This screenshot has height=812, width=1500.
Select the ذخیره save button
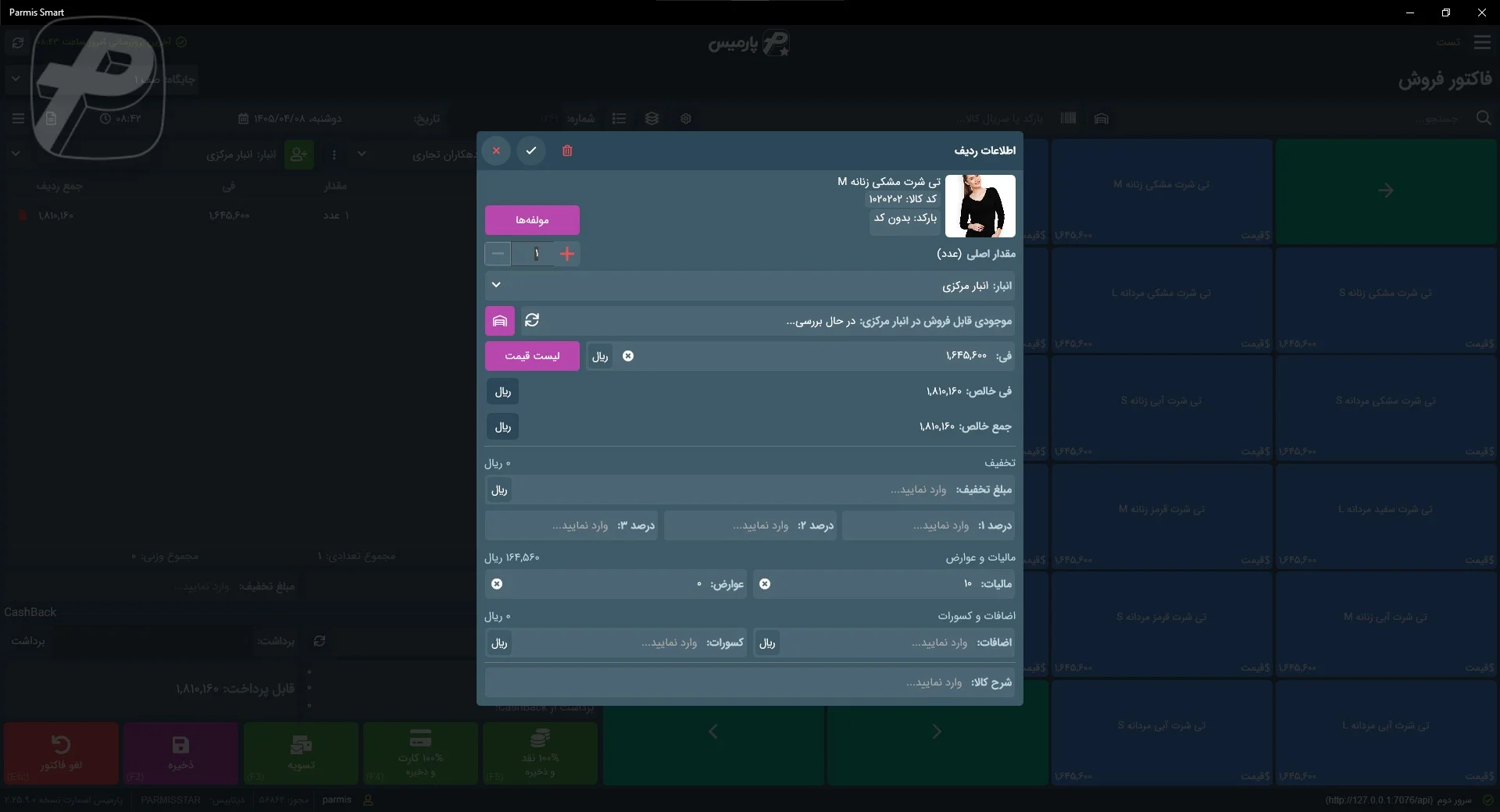(x=180, y=753)
